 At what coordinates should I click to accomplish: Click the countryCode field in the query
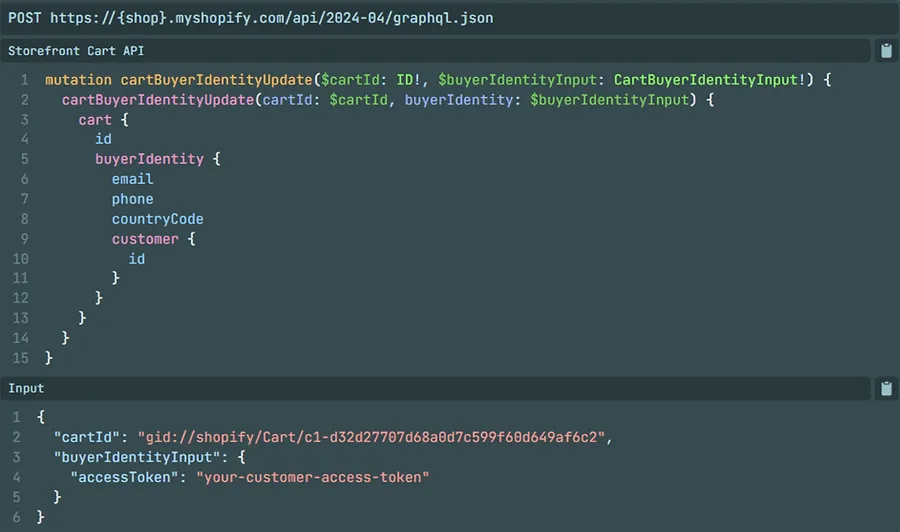click(157, 219)
